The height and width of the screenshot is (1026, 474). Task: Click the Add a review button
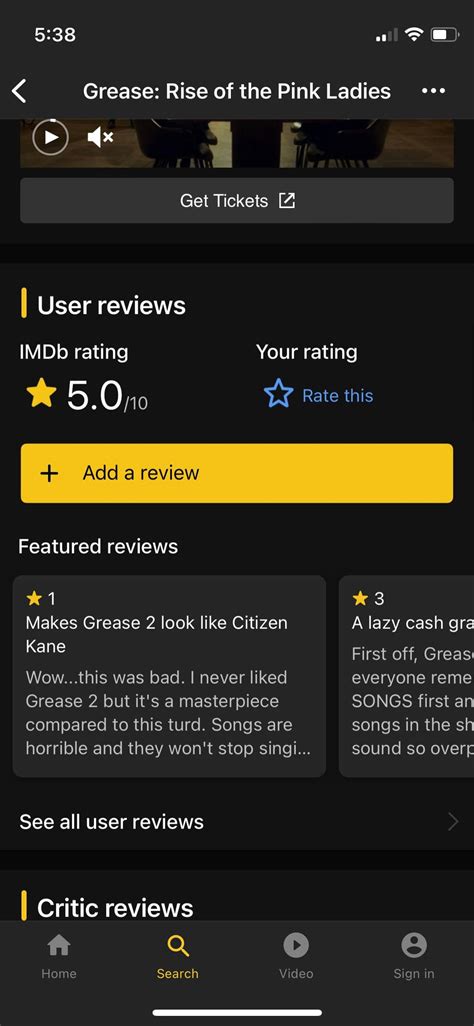coord(237,473)
